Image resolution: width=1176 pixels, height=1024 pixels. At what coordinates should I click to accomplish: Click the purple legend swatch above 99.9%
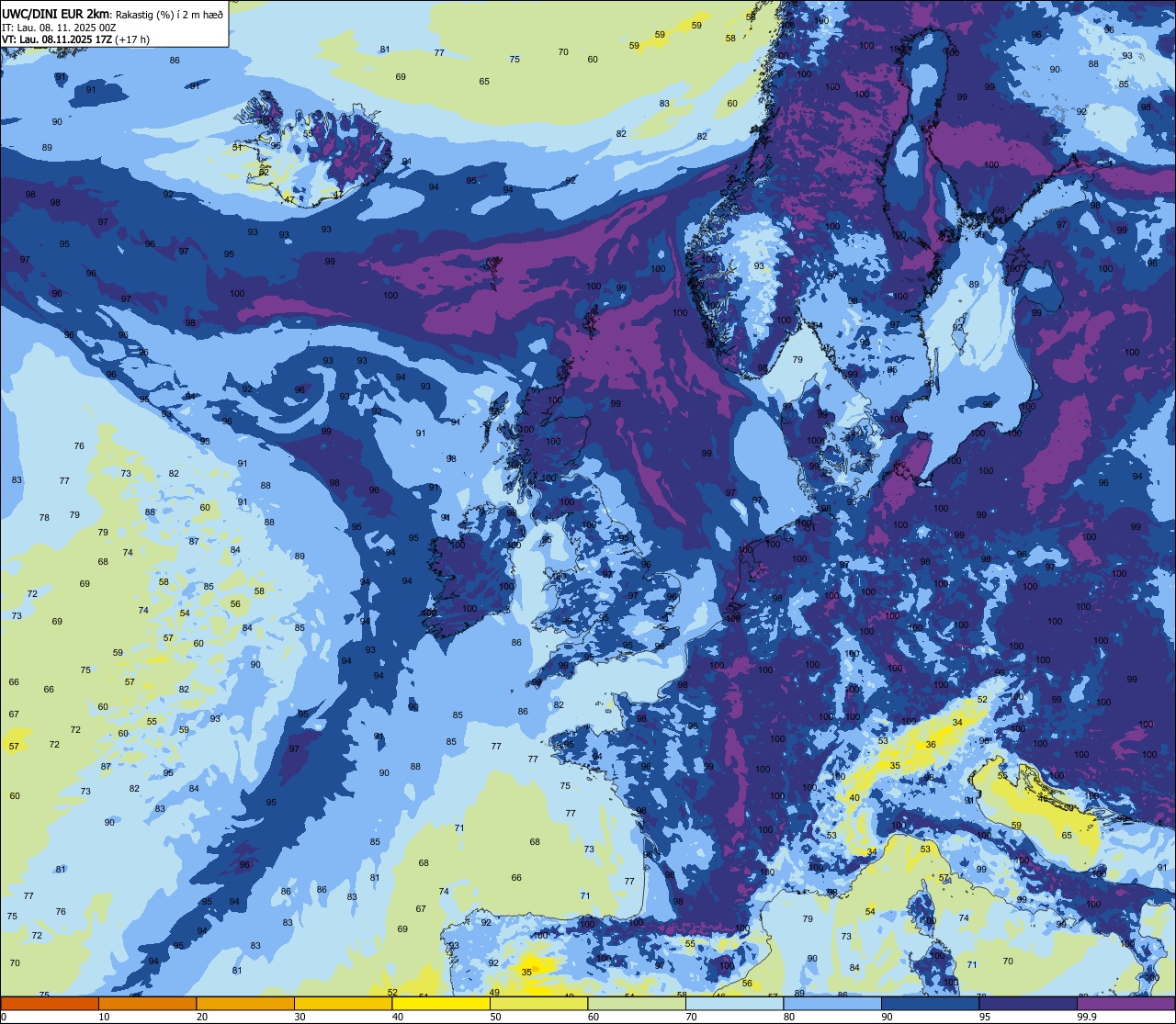coord(1125,1003)
